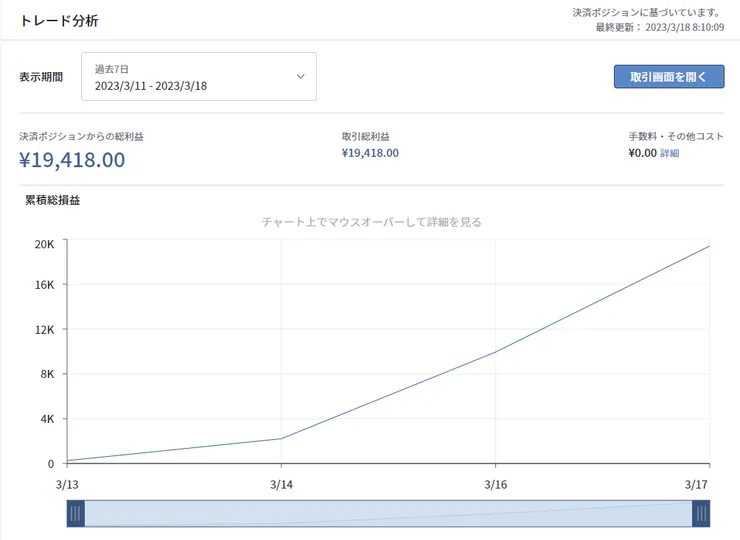740x540 pixels.
Task: Click the ¥0.00 fee amount
Action: 642,153
